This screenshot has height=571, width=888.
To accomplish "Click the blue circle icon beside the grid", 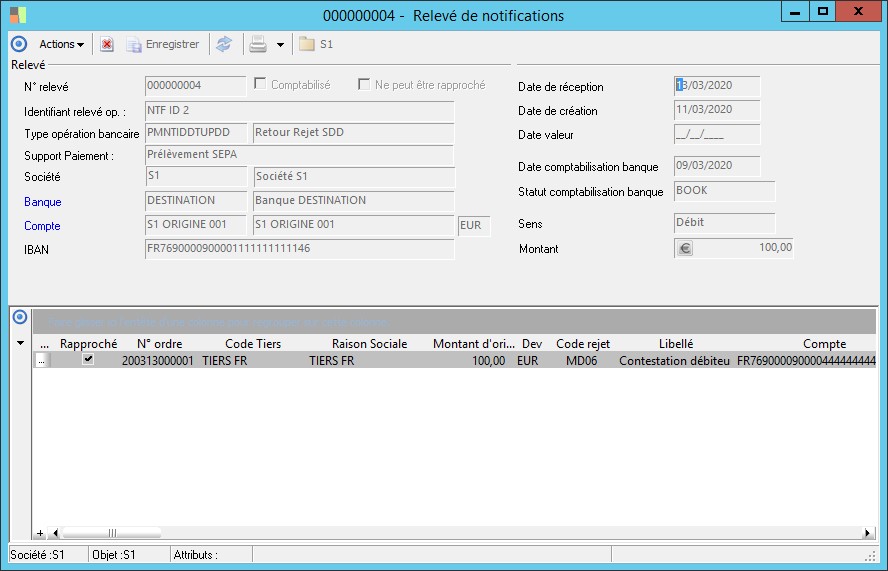I will [x=18, y=318].
